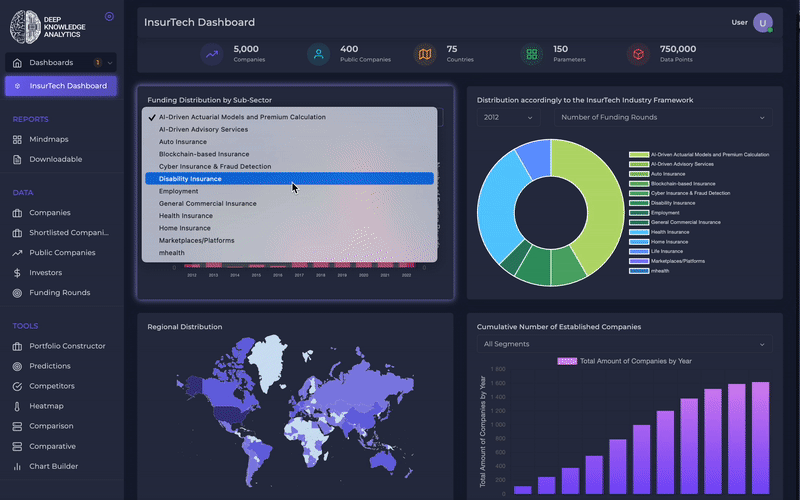Viewport: 800px width, 500px height.
Task: Expand the Dashboards chevron in sidebar
Action: point(110,63)
